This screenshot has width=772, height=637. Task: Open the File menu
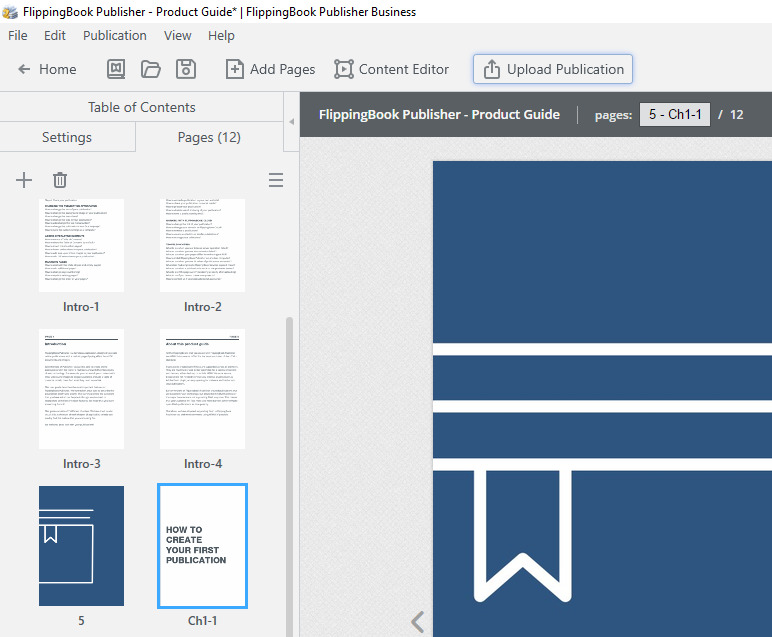18,35
